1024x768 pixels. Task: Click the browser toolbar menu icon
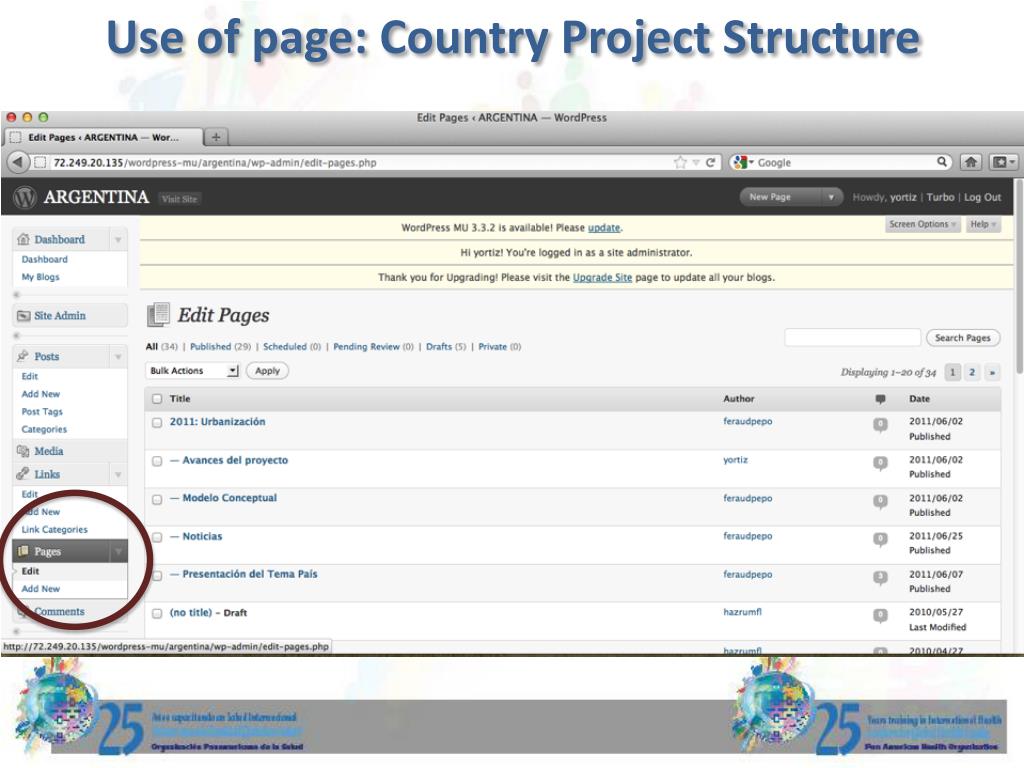[x=1003, y=162]
